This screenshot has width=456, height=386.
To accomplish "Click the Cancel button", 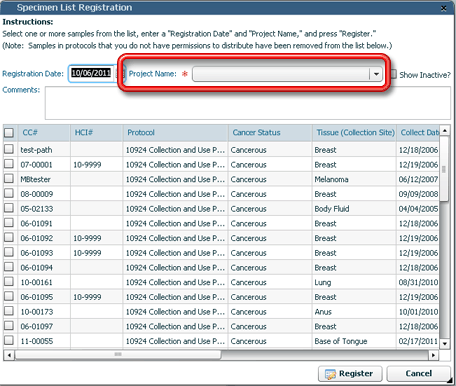I will tap(419, 374).
